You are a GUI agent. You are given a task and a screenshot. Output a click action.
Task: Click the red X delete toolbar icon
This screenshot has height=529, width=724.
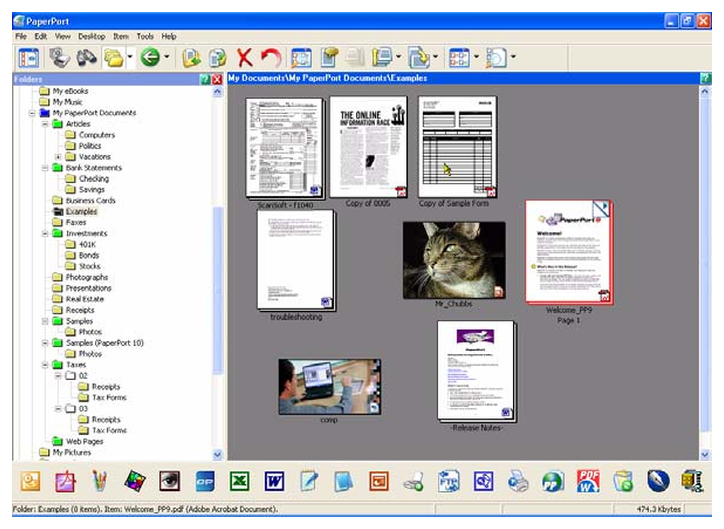point(244,58)
